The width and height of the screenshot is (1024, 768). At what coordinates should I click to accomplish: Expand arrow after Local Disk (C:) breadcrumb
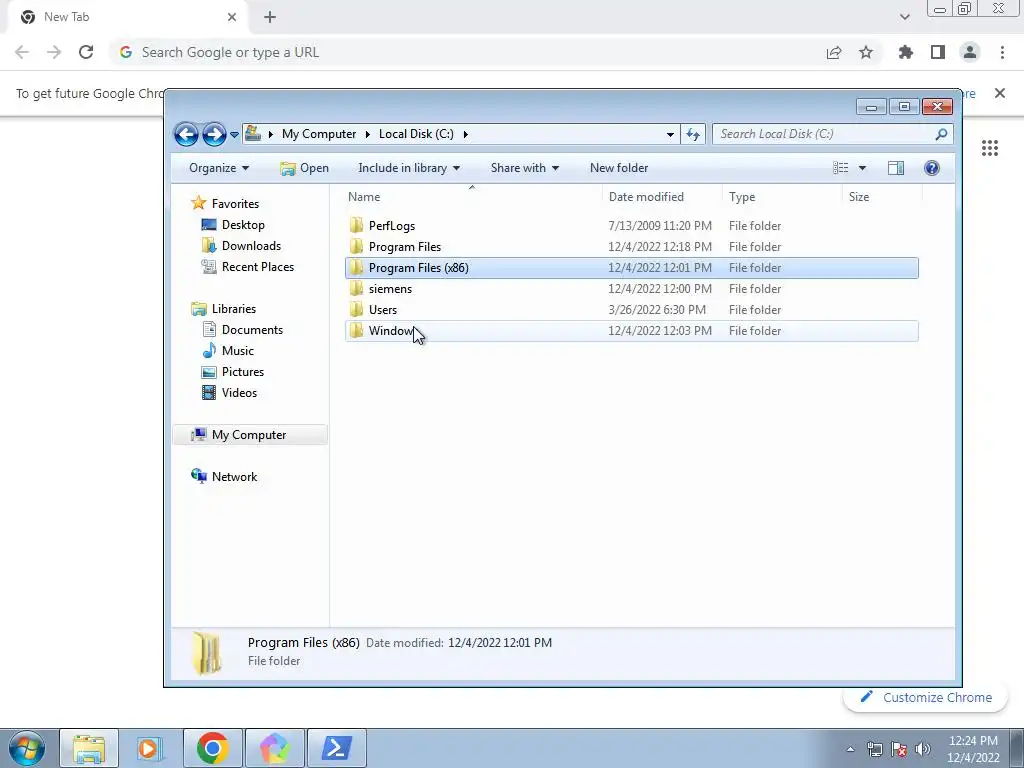pyautogui.click(x=466, y=135)
